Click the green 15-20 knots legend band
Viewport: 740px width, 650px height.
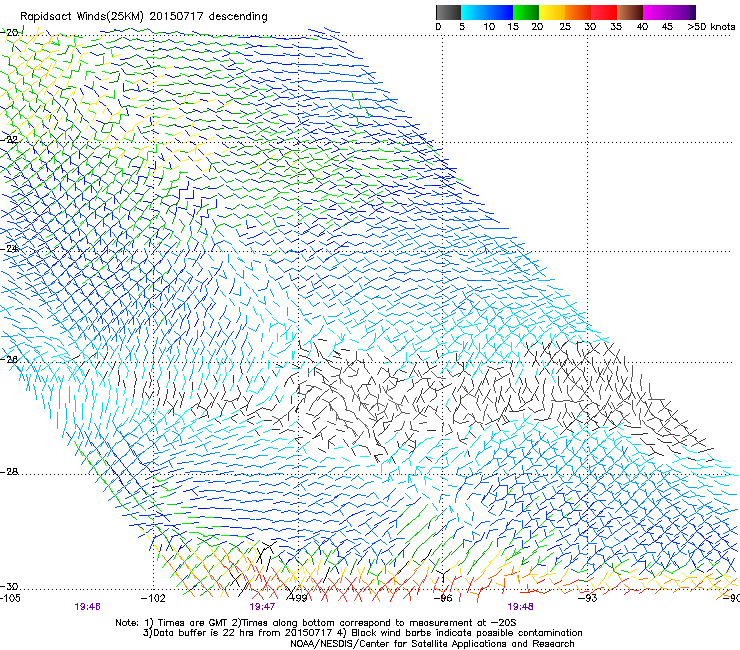526,12
